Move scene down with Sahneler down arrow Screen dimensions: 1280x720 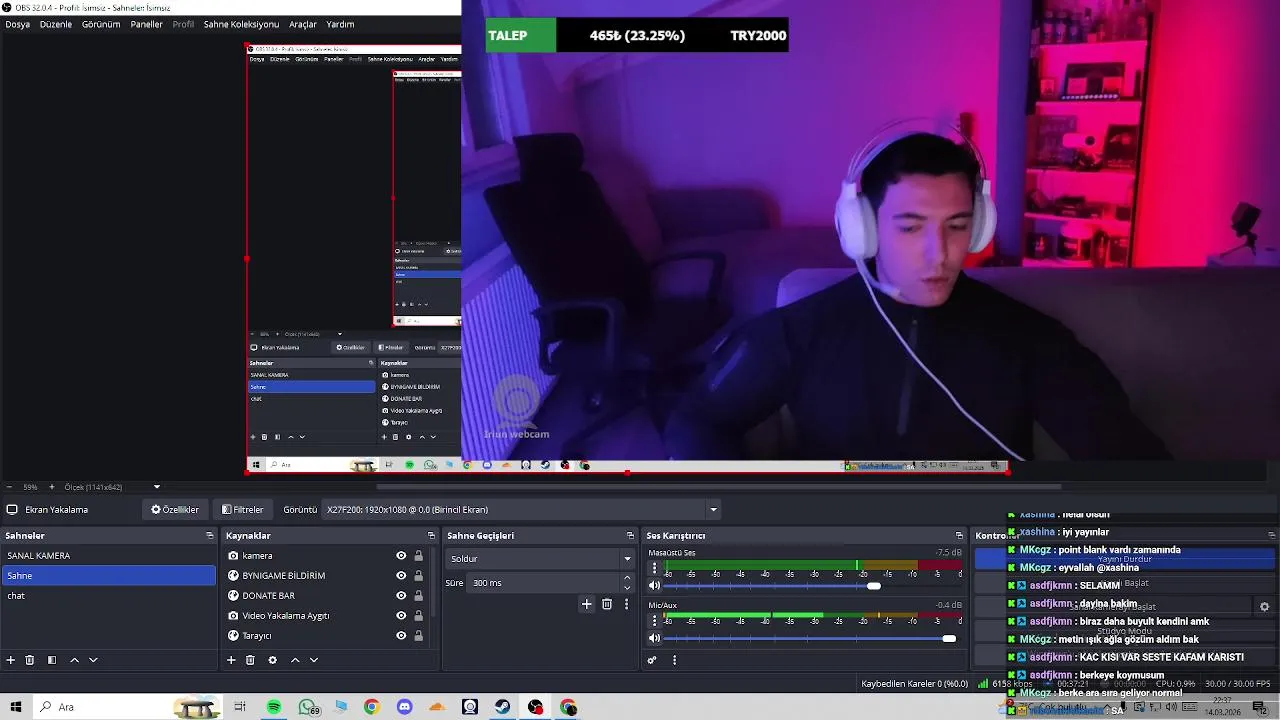[x=93, y=660]
